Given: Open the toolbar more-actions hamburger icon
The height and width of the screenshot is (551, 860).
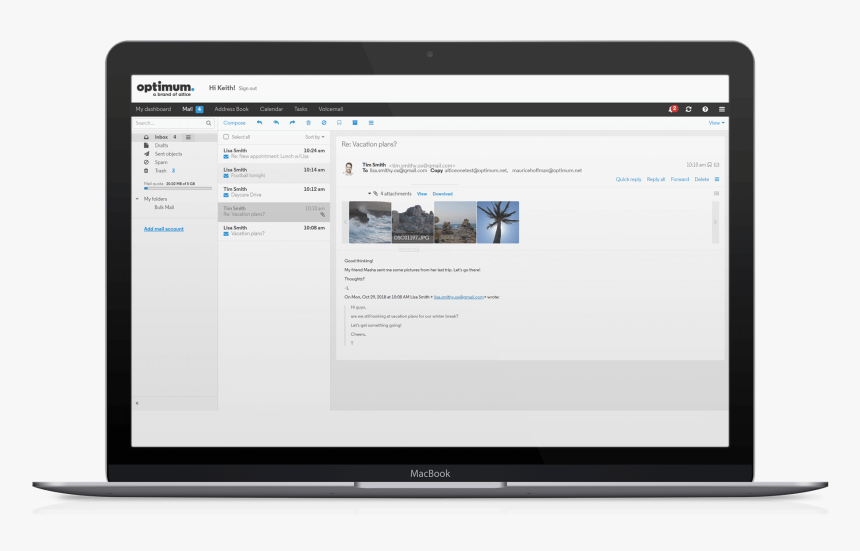Looking at the screenshot, I should click(371, 123).
